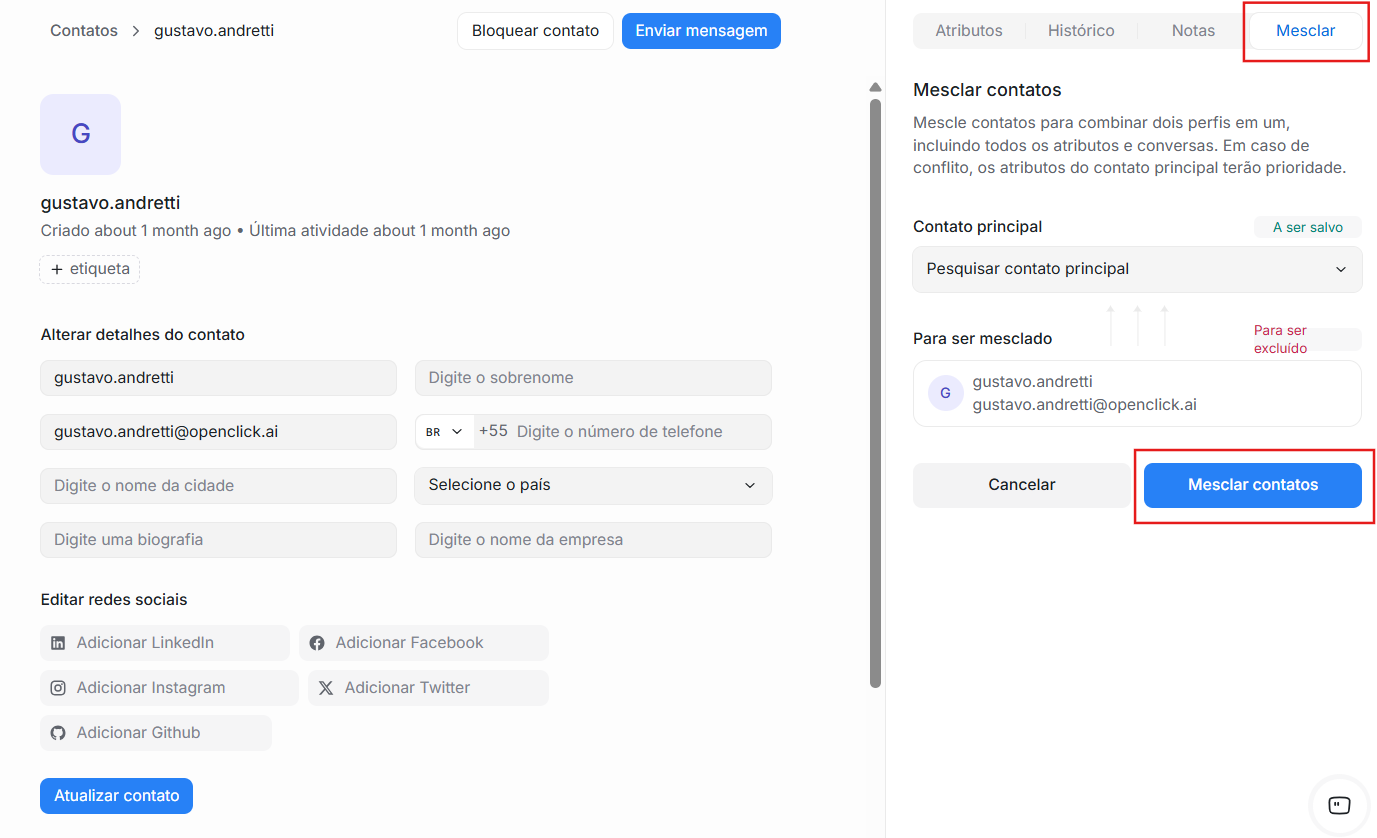Click the Bloquear contato button
1377x838 pixels.
click(x=535, y=31)
